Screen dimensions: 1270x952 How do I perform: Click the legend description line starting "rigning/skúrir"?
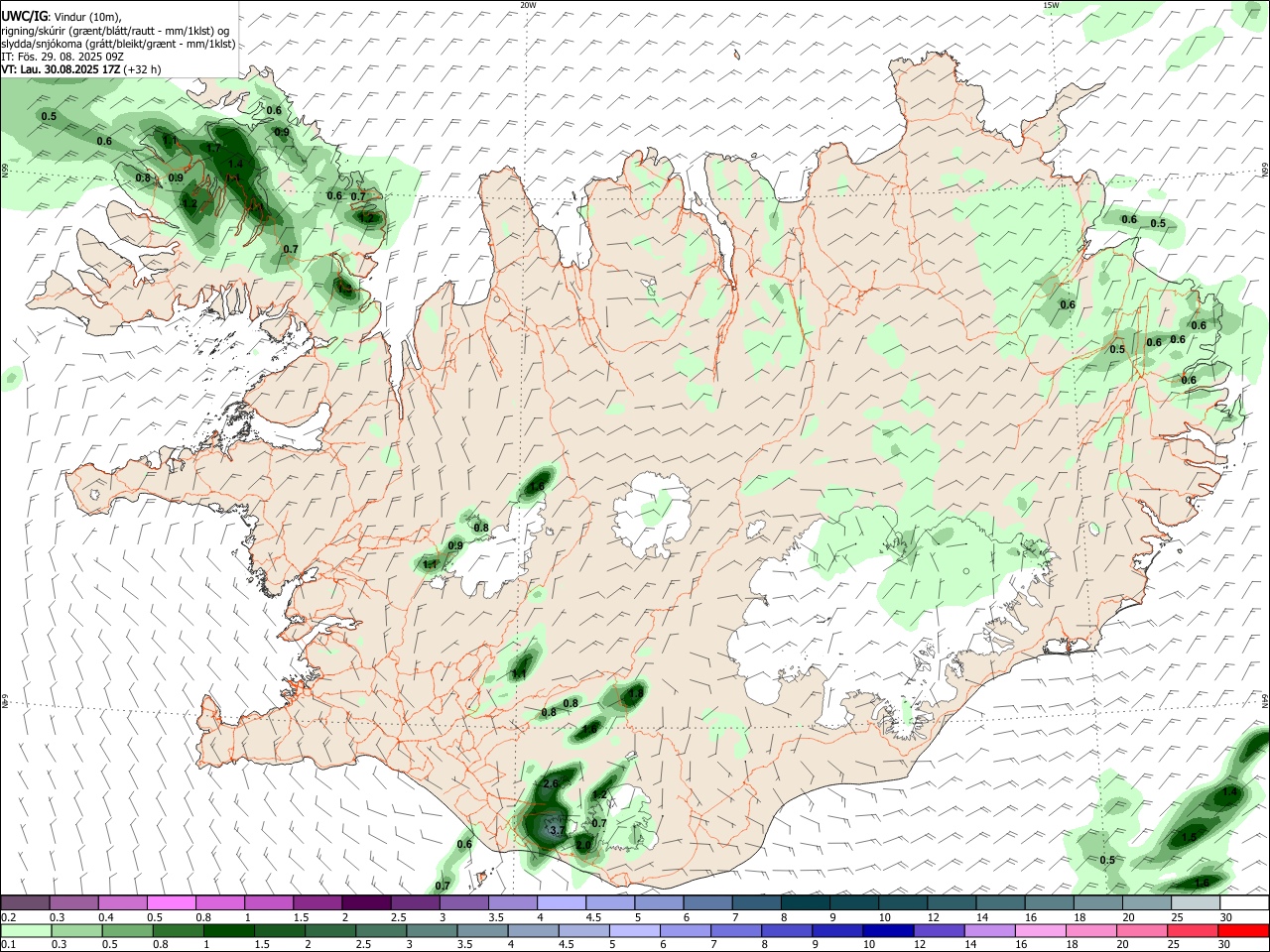[x=115, y=30]
